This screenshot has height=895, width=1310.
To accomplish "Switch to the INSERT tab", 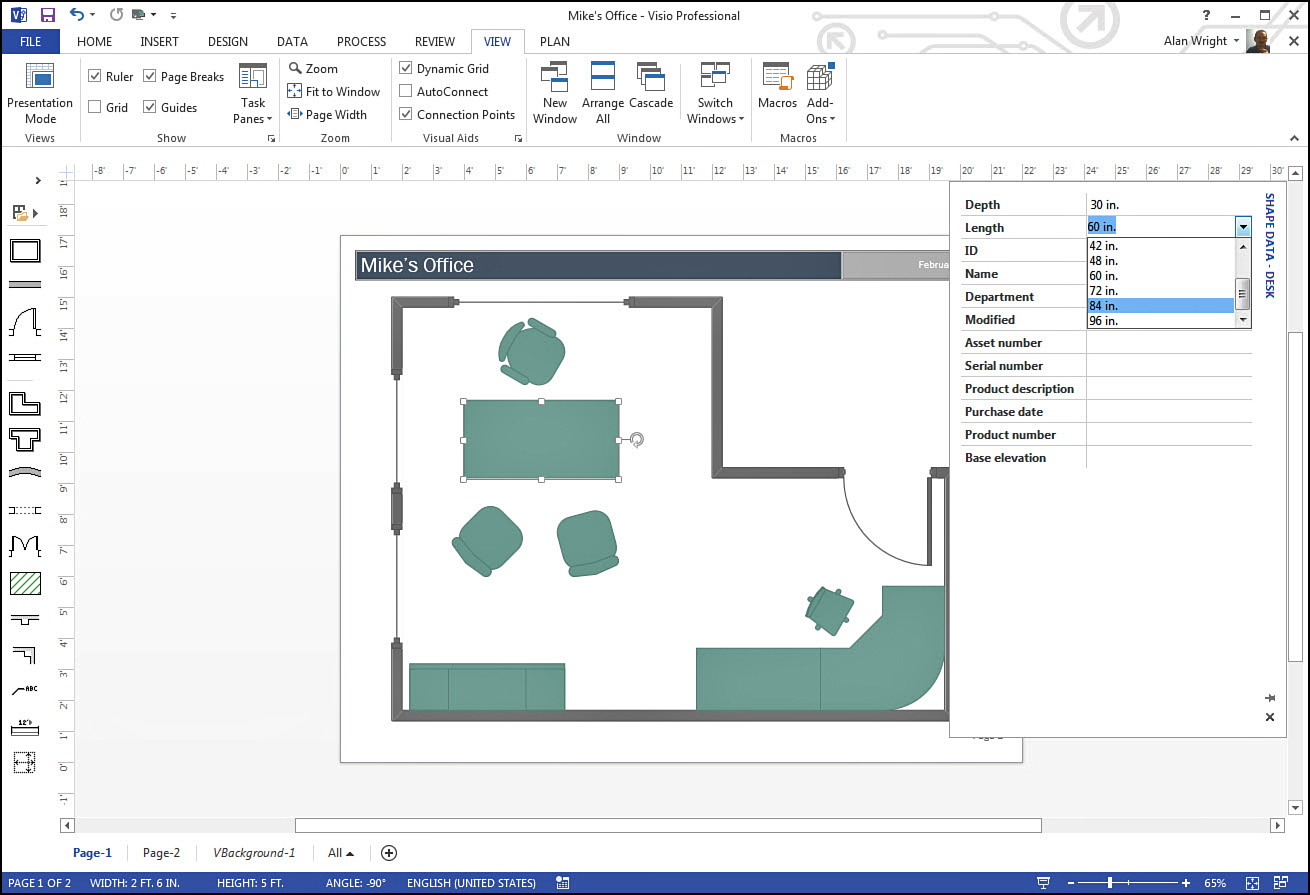I will (160, 41).
